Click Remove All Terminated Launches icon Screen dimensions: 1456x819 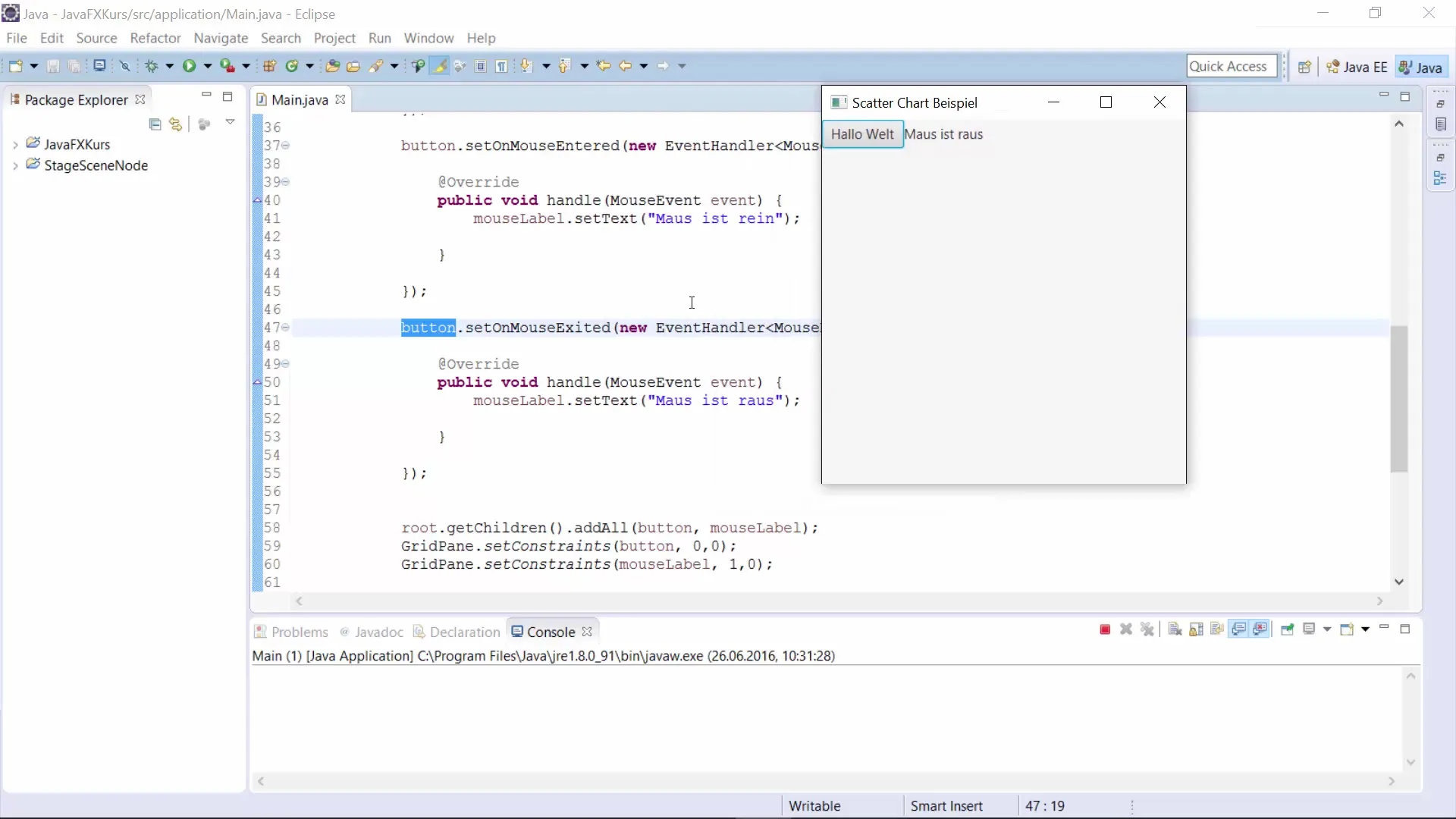(1147, 629)
